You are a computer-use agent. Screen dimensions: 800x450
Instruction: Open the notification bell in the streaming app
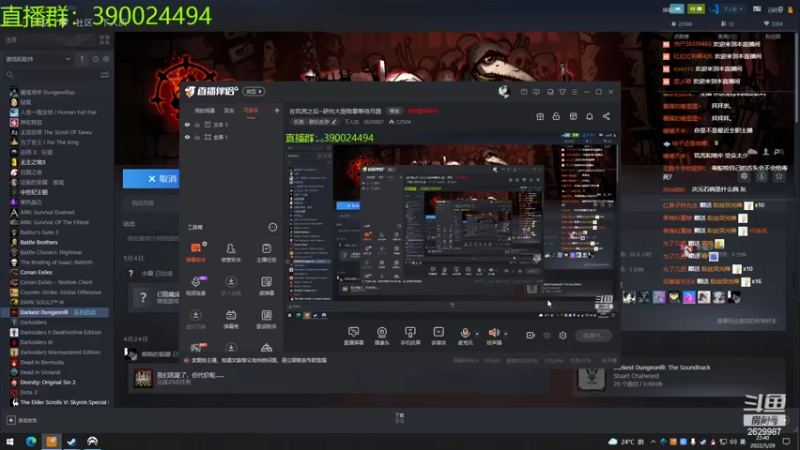589,116
